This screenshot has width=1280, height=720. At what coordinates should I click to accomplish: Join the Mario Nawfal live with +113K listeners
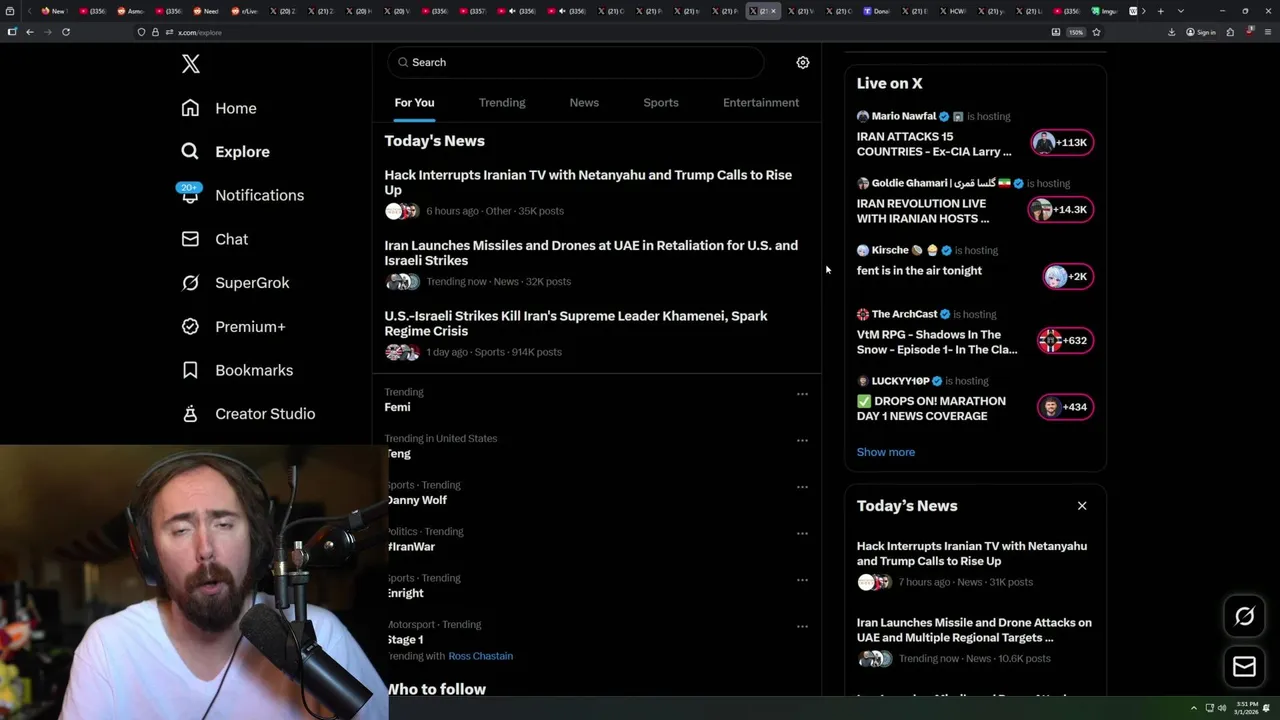pyautogui.click(x=1062, y=142)
